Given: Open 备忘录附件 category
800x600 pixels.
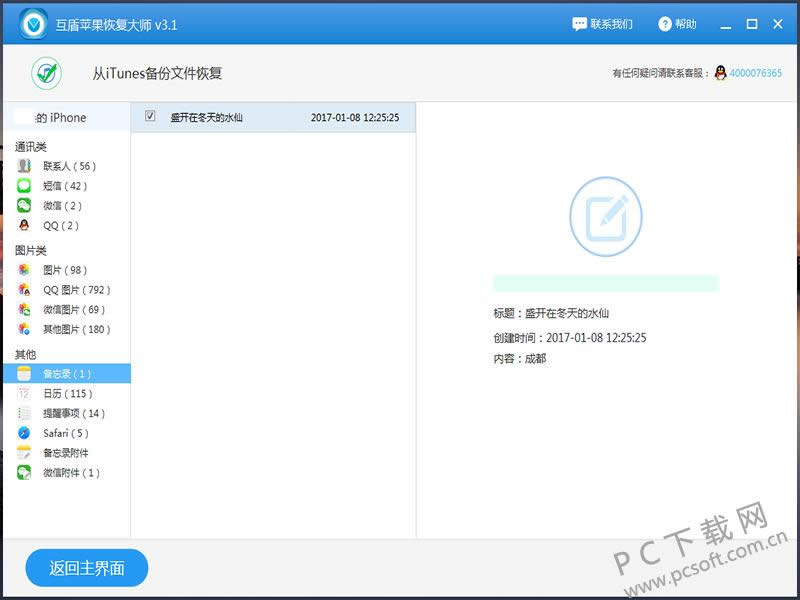Looking at the screenshot, I should tap(65, 453).
